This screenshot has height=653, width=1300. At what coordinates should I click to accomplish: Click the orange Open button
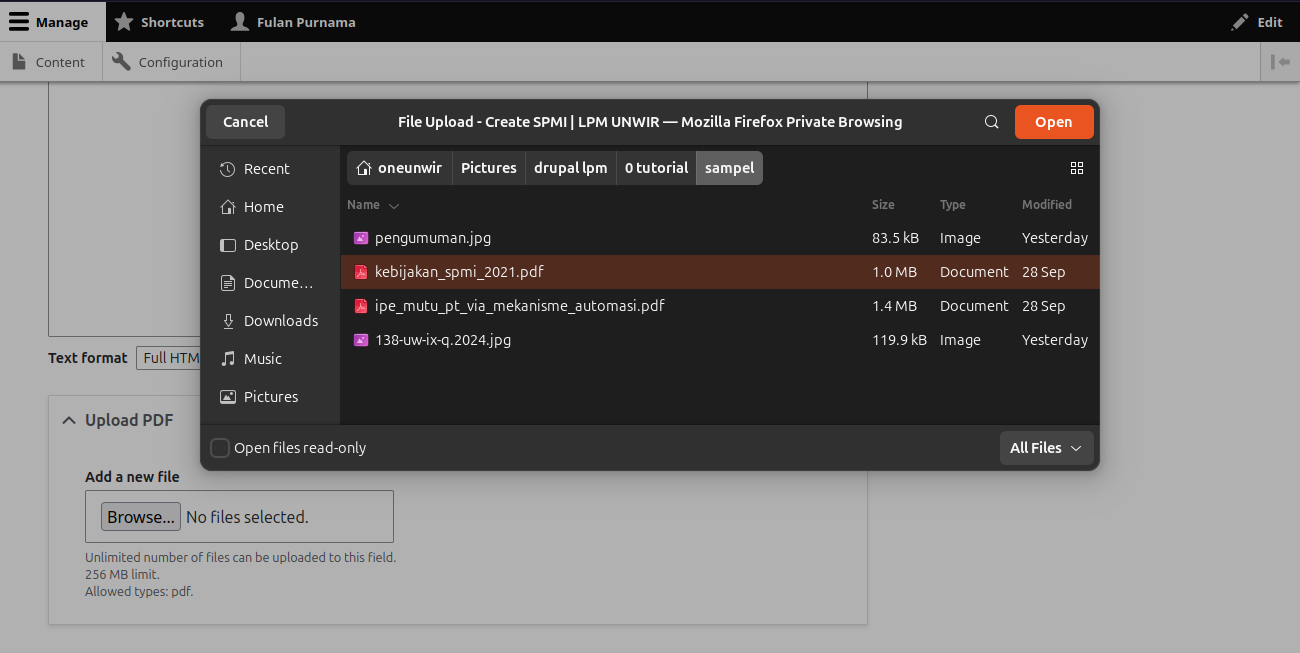(x=1054, y=122)
